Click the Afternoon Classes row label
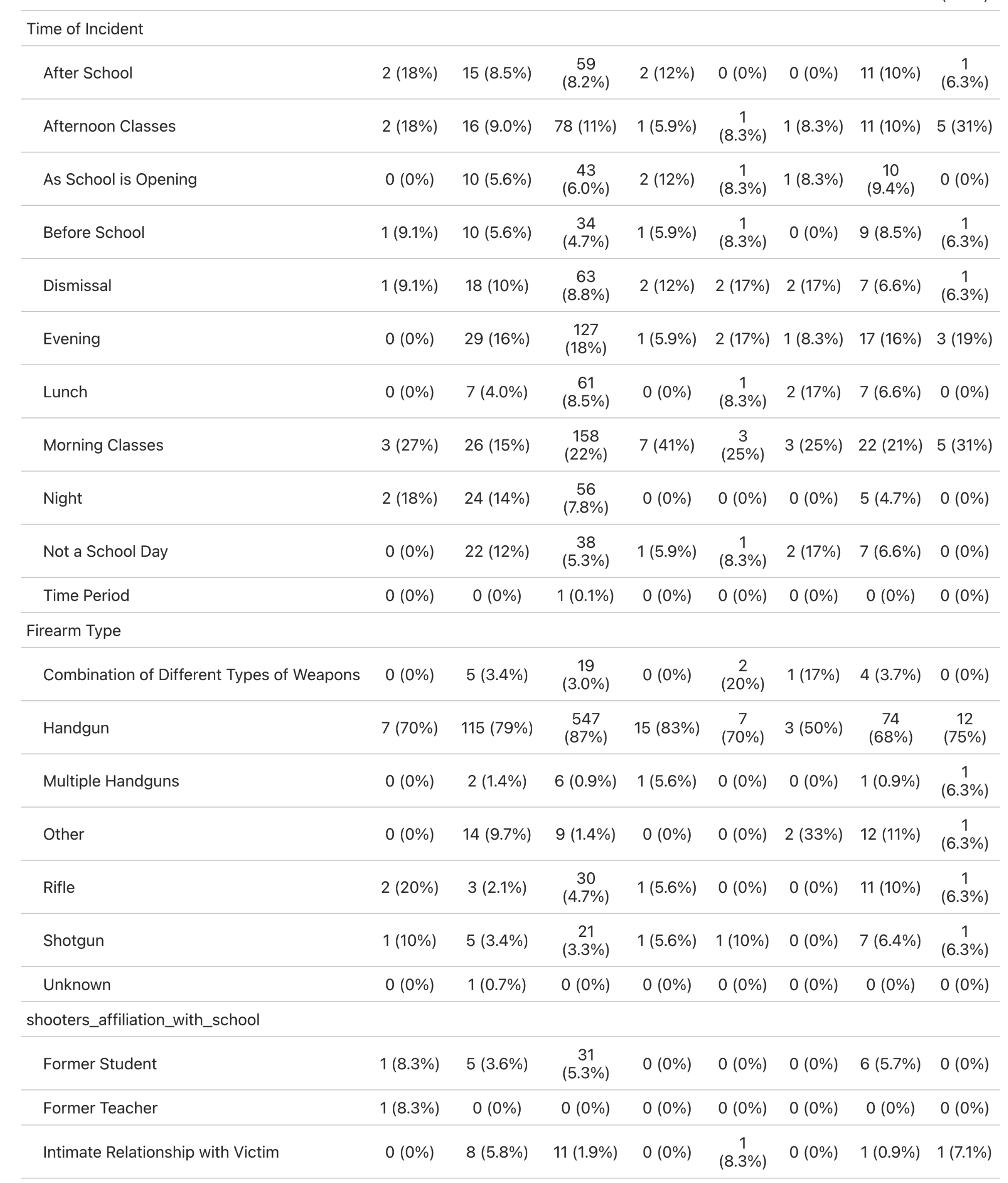This screenshot has width=1008, height=1183. point(109,126)
